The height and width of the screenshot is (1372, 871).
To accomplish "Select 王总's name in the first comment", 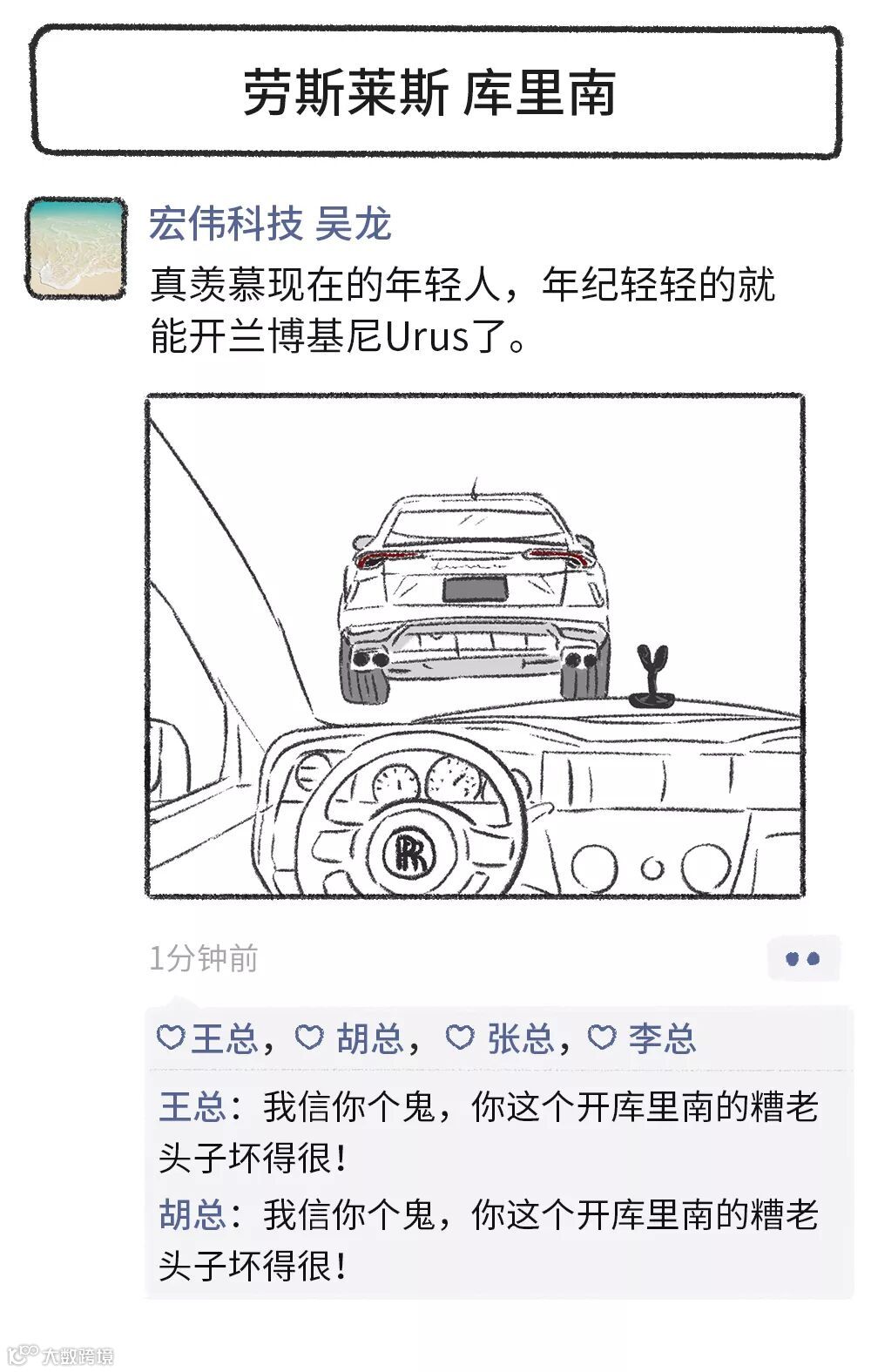I will pyautogui.click(x=192, y=1107).
